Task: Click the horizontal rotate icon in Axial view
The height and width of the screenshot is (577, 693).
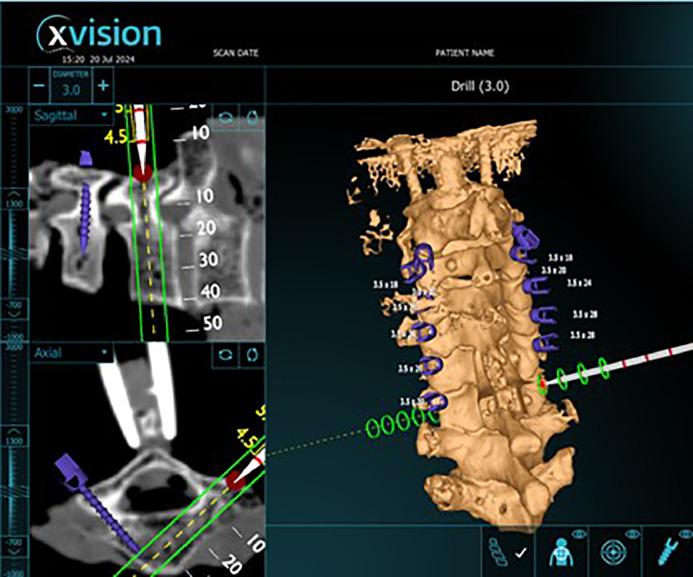Action: pos(226,355)
